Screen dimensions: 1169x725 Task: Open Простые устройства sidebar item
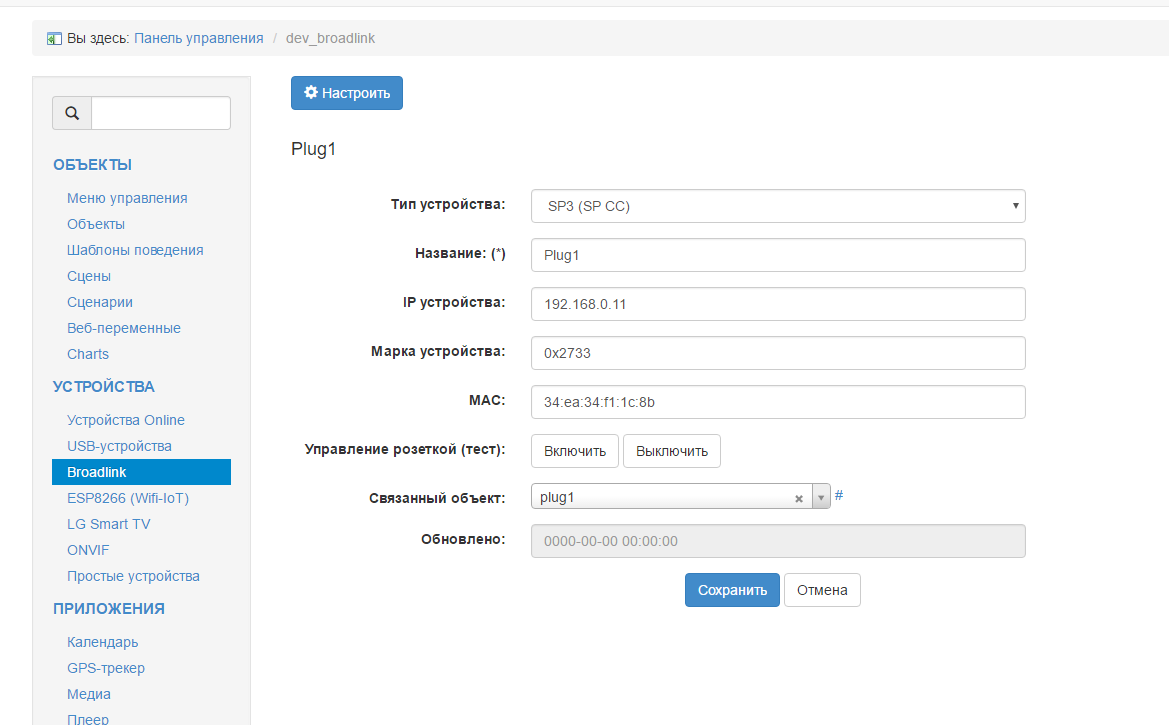(133, 577)
